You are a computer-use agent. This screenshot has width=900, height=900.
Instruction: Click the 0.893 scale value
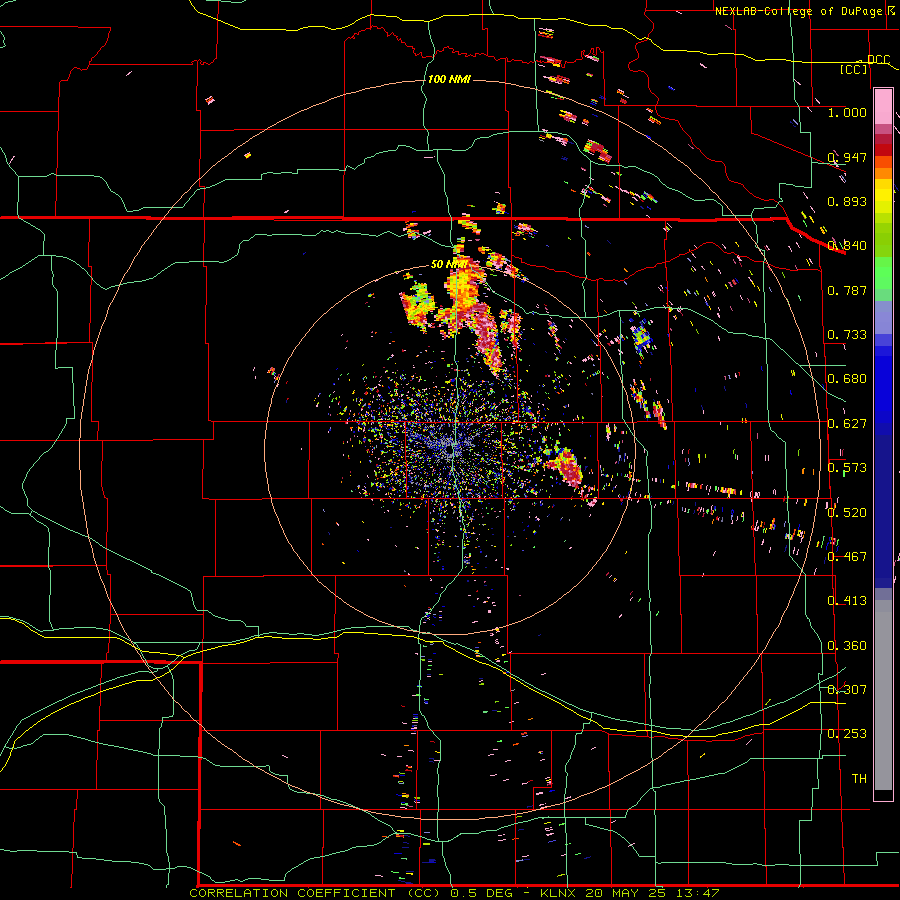(847, 201)
